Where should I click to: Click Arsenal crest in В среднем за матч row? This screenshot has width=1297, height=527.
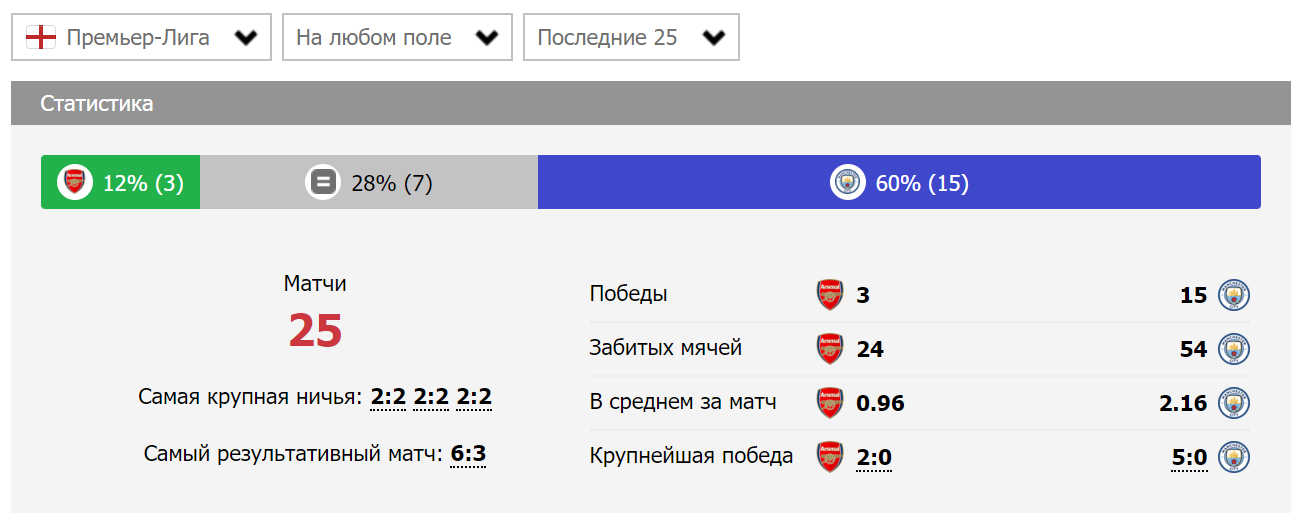point(830,403)
